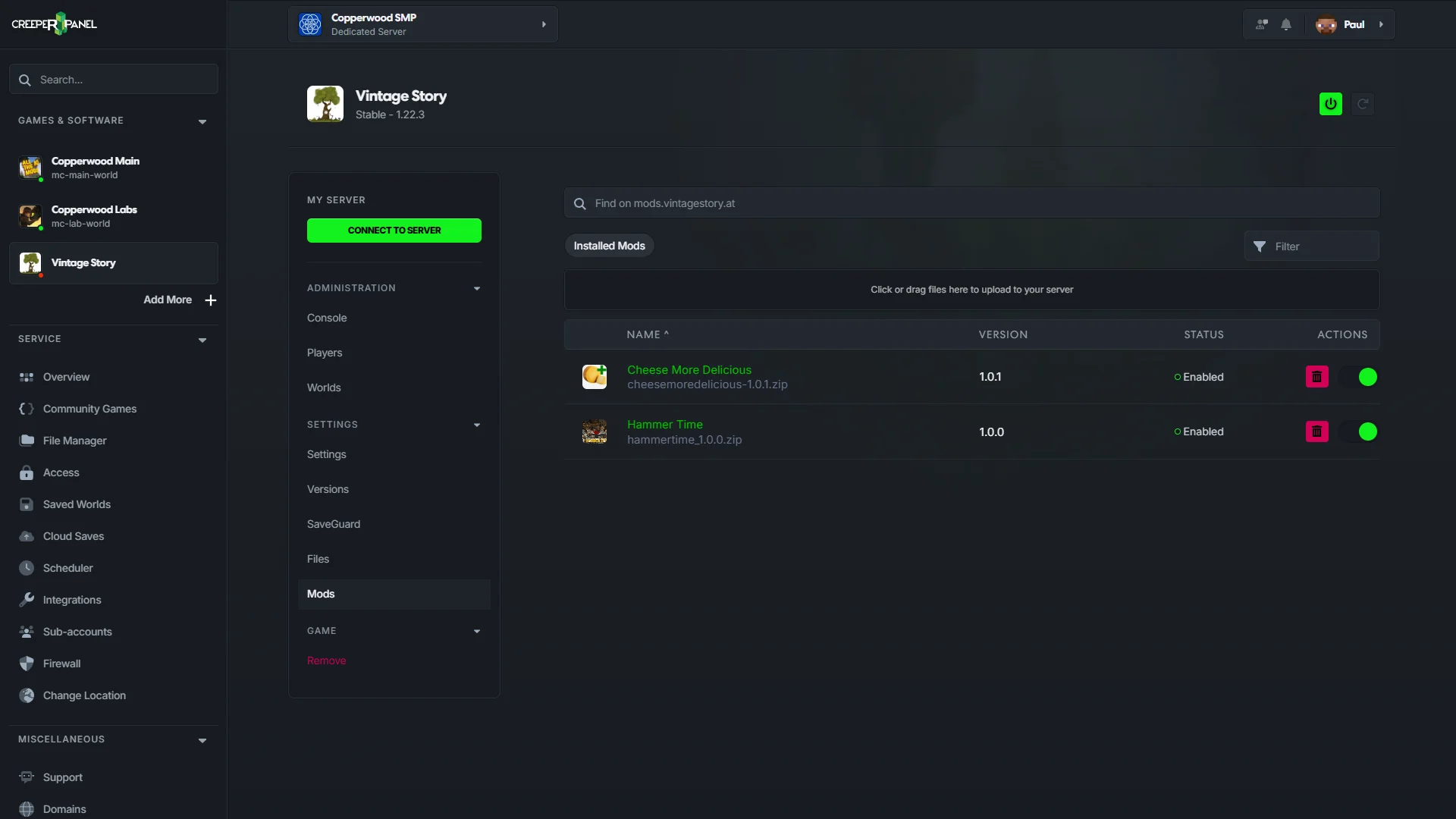The height and width of the screenshot is (819, 1456).
Task: Click the green power button icon
Action: coord(1331,104)
